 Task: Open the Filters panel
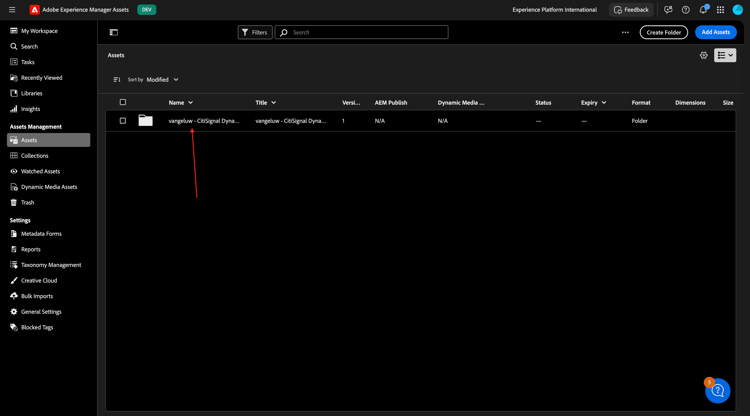255,33
